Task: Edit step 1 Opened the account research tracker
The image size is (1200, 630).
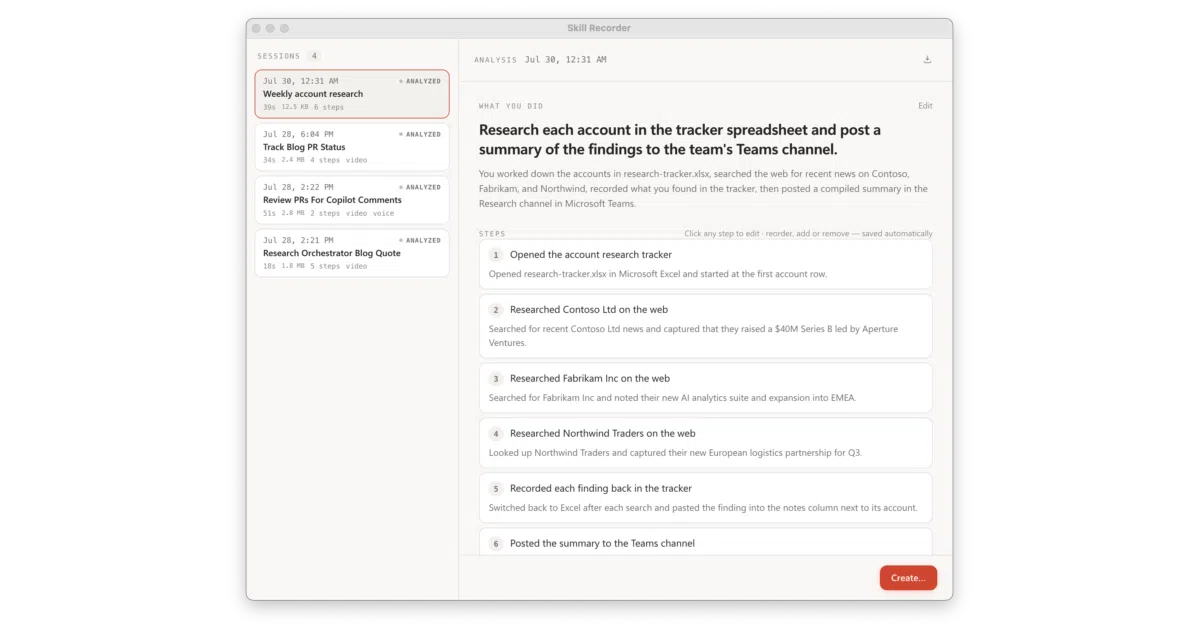Action: (x=705, y=264)
